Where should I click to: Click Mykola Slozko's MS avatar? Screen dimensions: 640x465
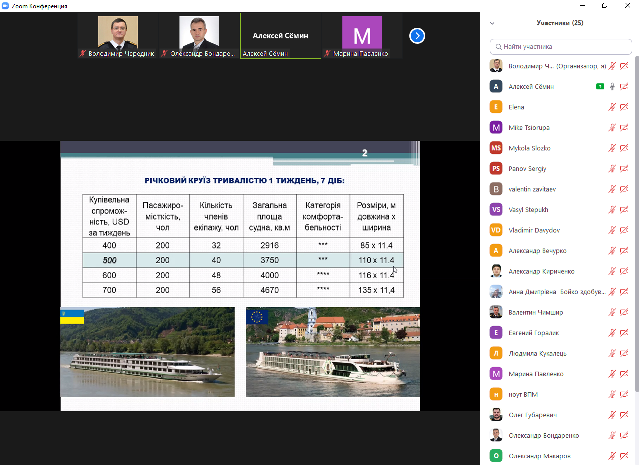[x=495, y=148]
